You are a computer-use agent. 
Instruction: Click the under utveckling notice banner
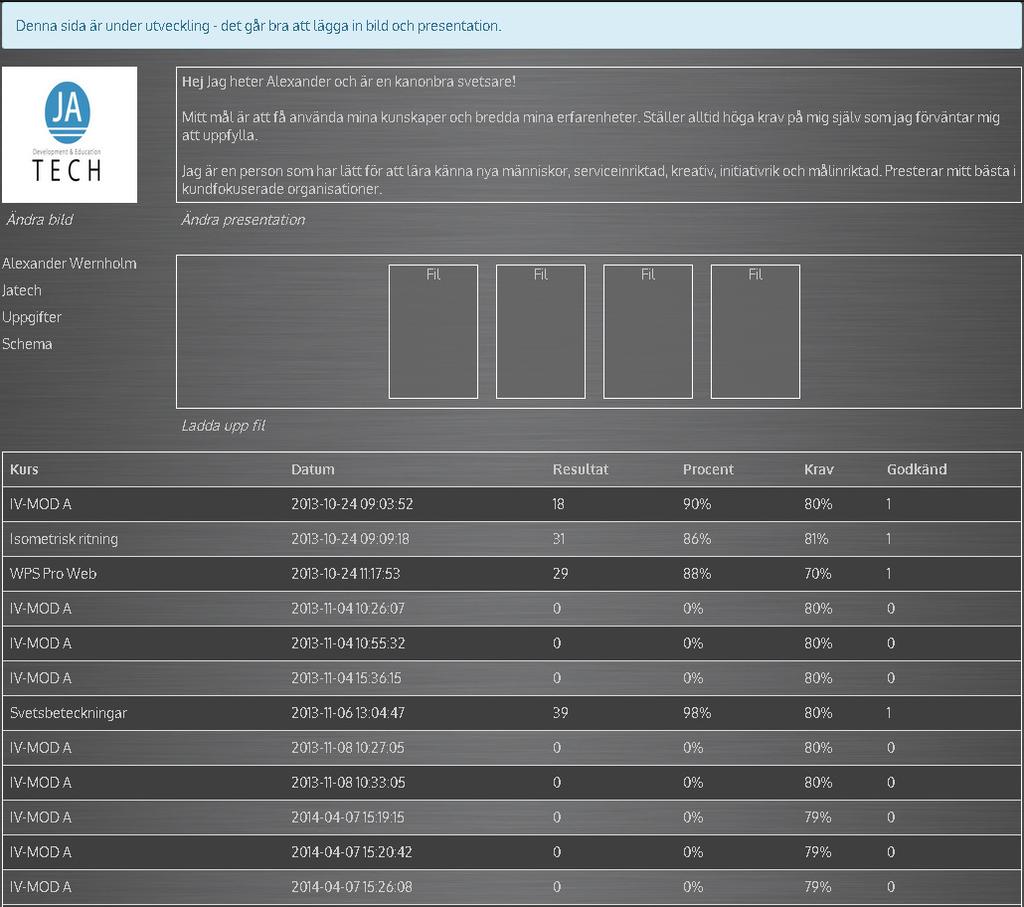pos(512,25)
